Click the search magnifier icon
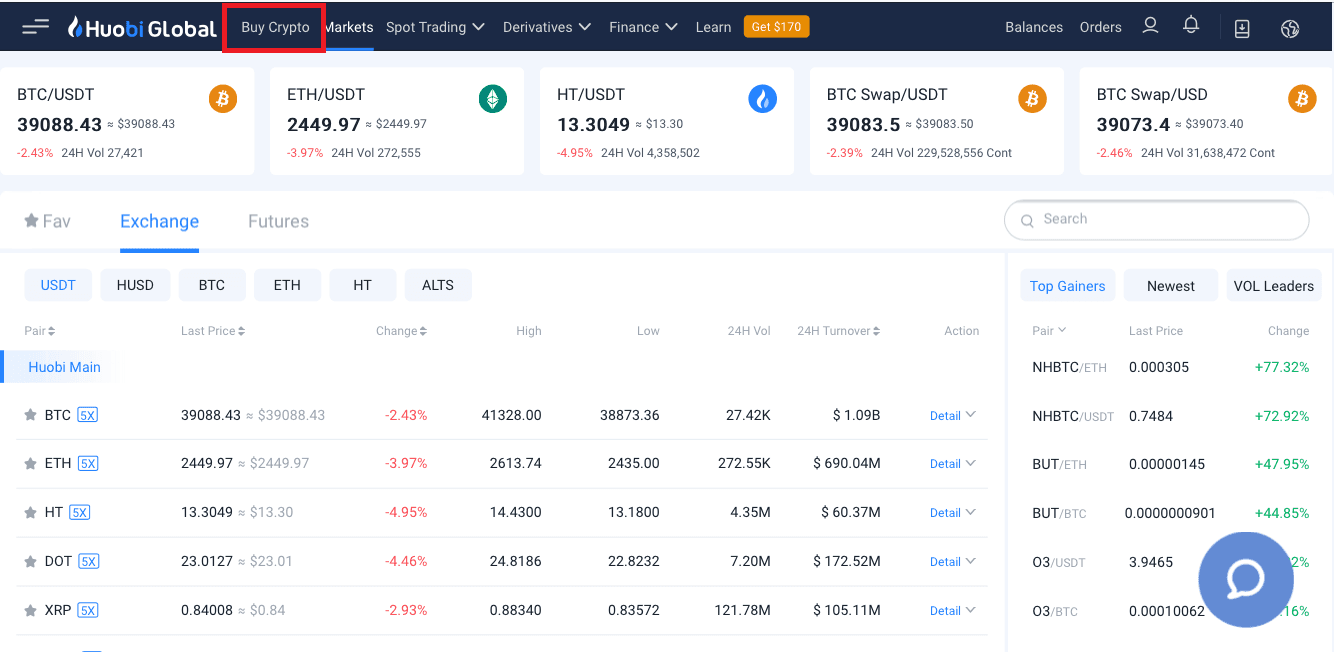The height and width of the screenshot is (652, 1334). 1027,220
